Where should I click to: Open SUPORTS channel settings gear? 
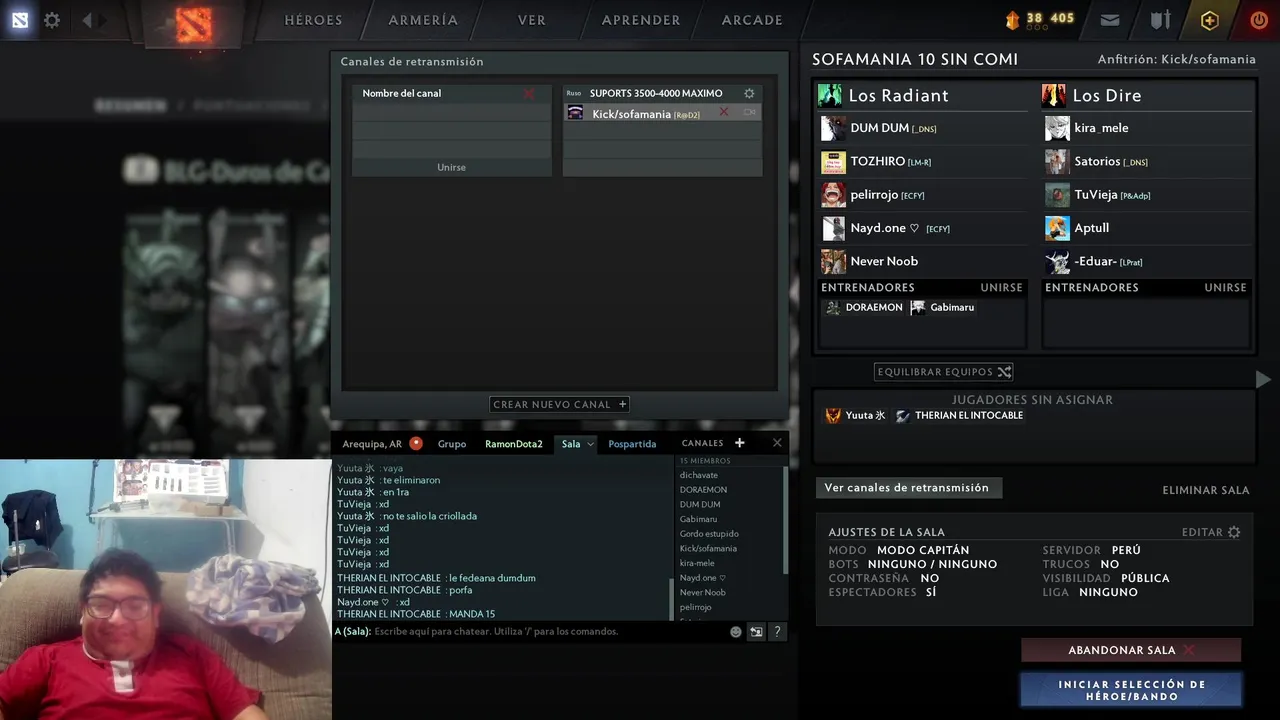[x=749, y=93]
